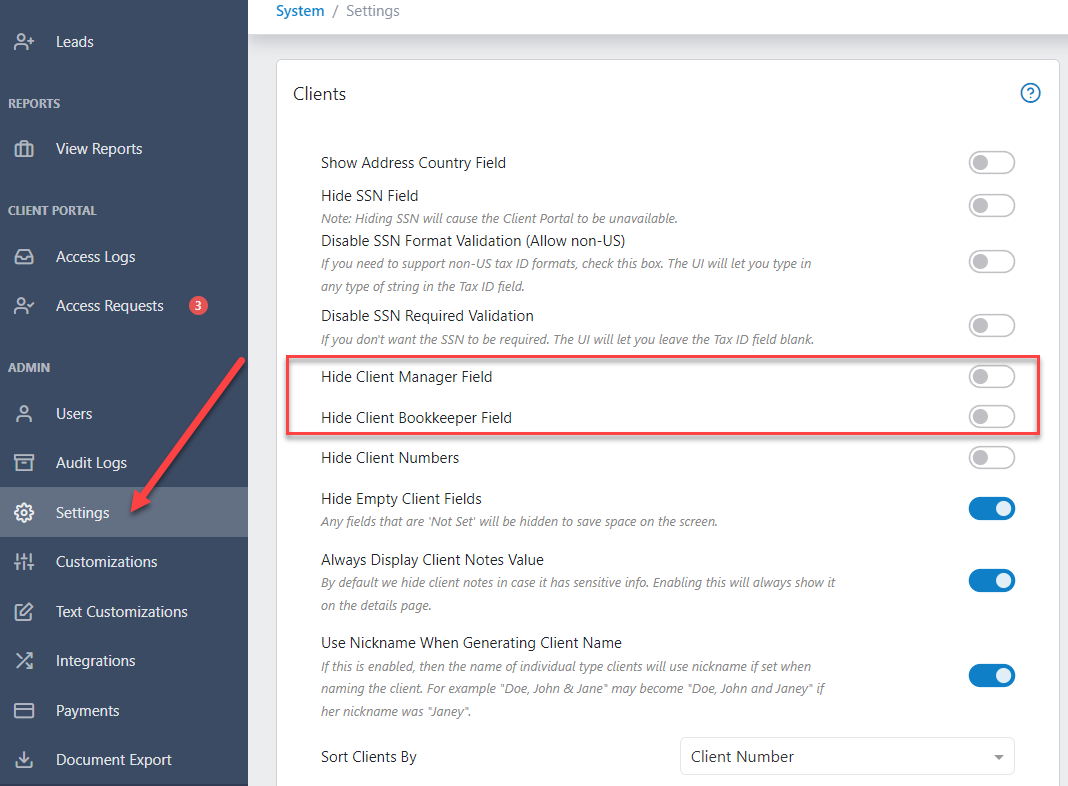Enable the Hide Client Manager Field toggle
1068x786 pixels.
tap(991, 377)
